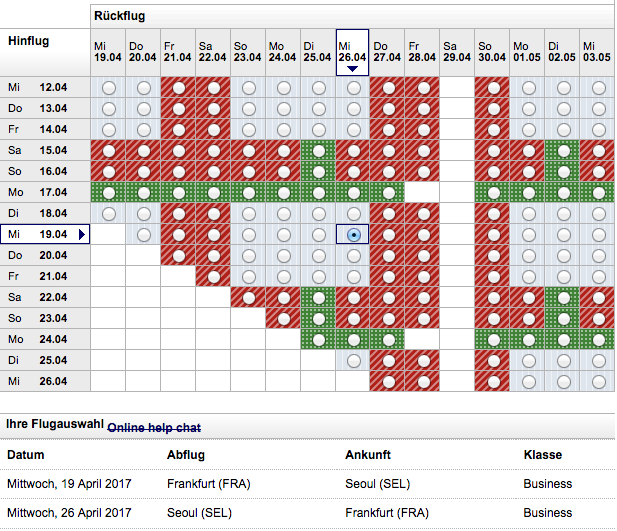Click Frankfurt (FRA) in the Abflug column
Screen dimensions: 617x531
point(208,484)
